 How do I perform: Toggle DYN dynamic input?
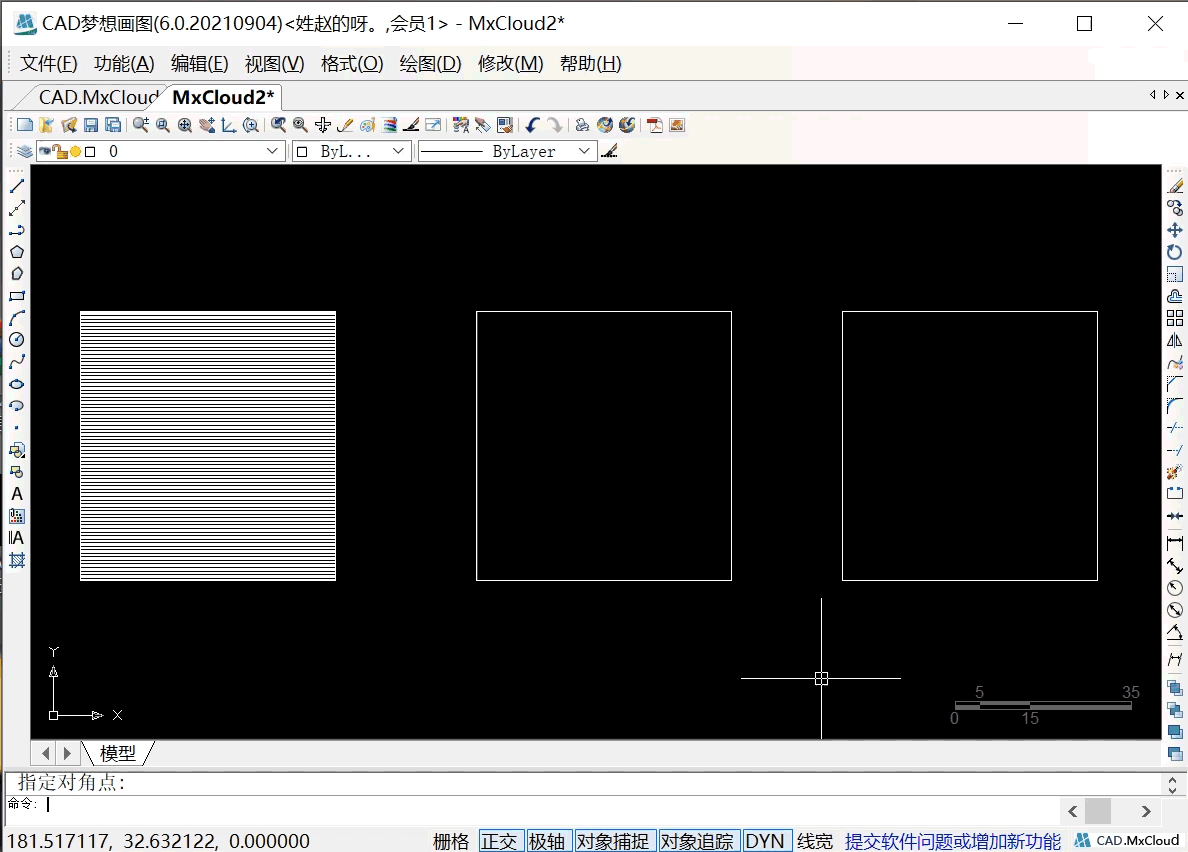pos(765,841)
